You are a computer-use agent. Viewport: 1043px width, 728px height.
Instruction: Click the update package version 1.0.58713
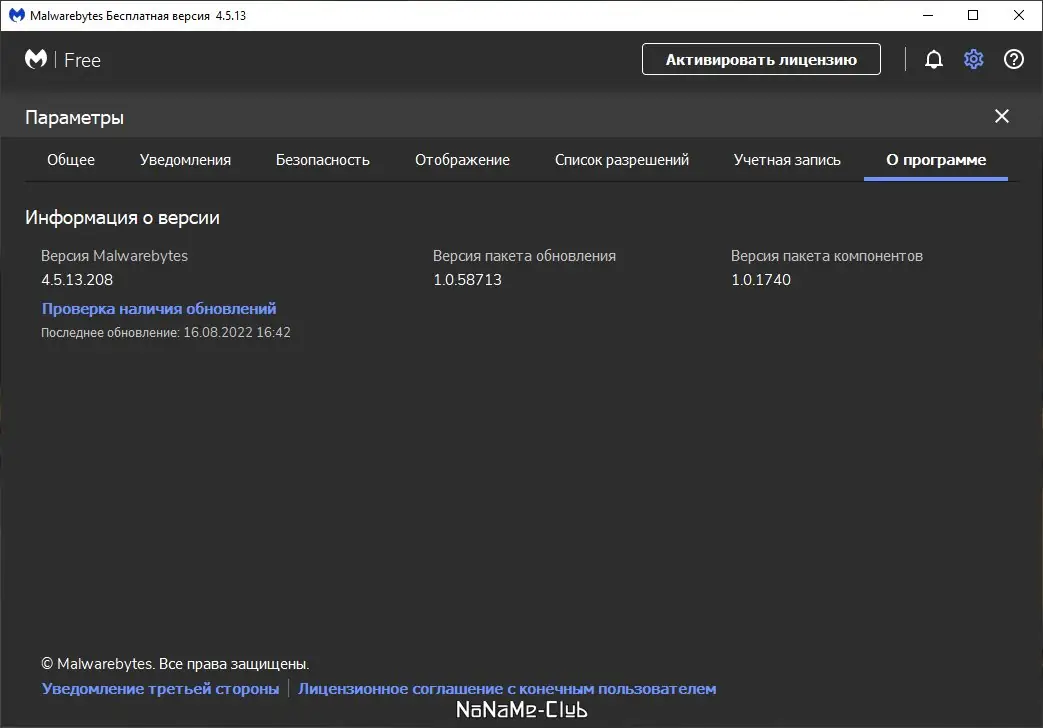pyautogui.click(x=468, y=279)
